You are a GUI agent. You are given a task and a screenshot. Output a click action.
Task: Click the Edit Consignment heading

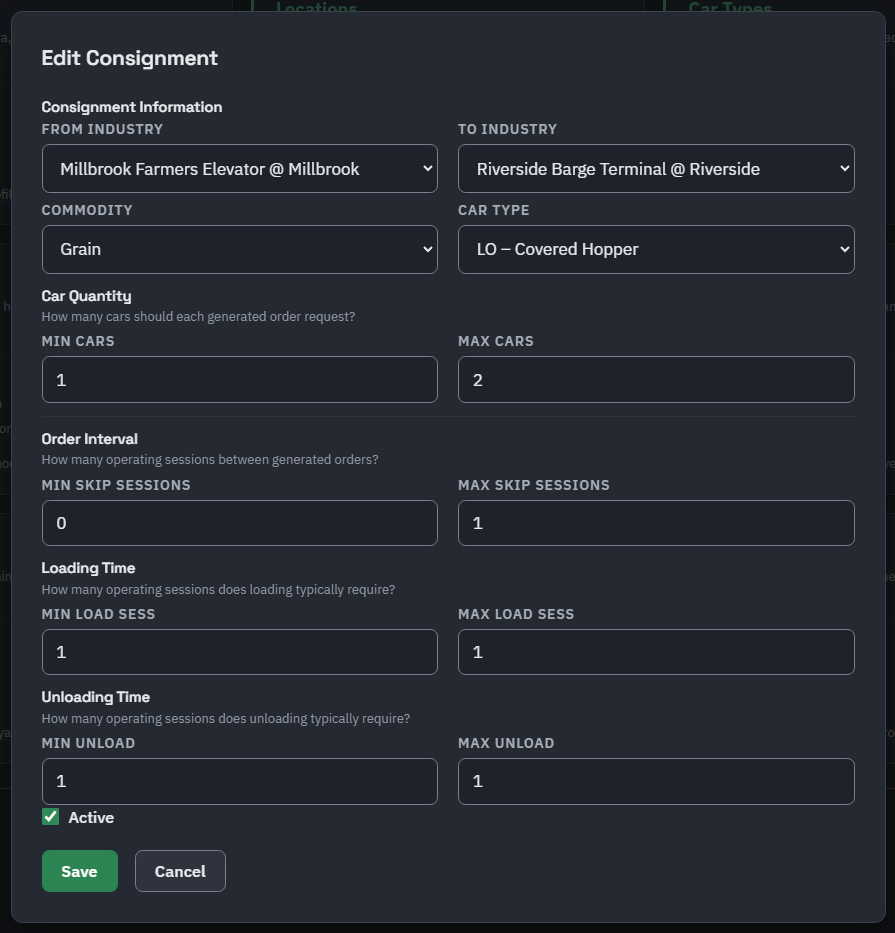[130, 58]
